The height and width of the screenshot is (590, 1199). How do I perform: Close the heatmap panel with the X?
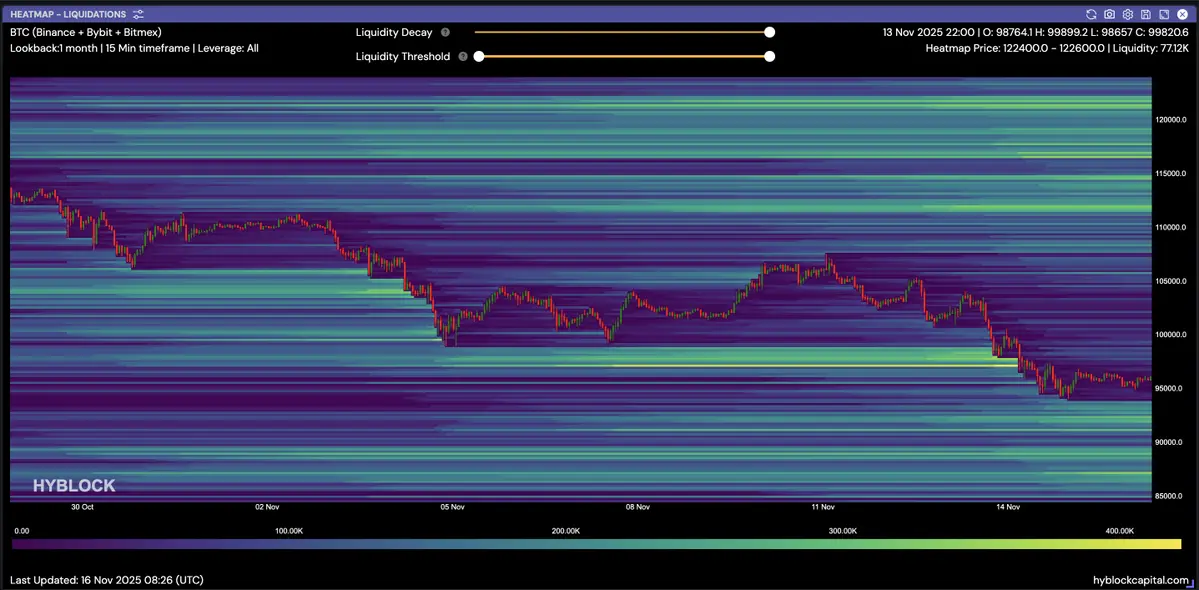(1182, 14)
